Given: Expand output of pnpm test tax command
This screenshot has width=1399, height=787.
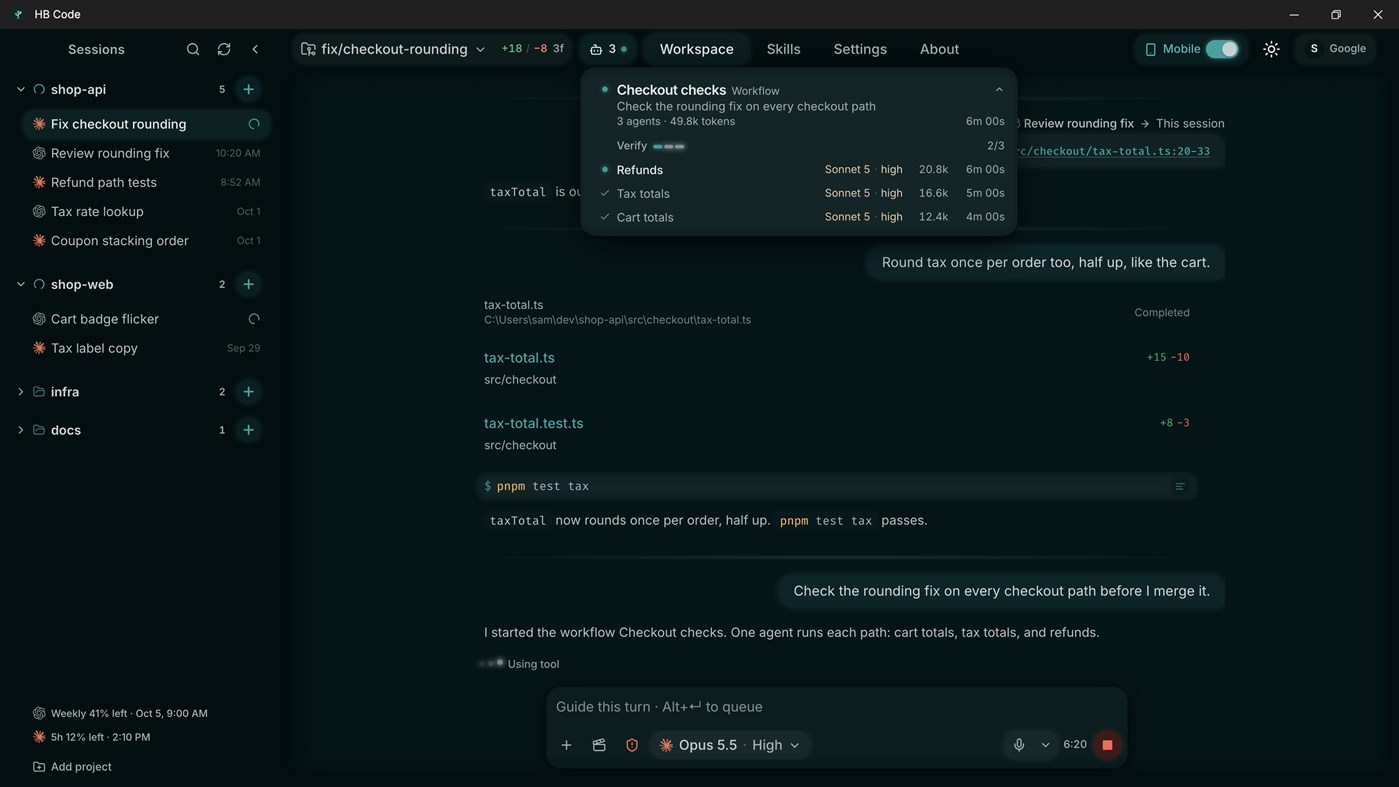Looking at the screenshot, I should (1180, 486).
